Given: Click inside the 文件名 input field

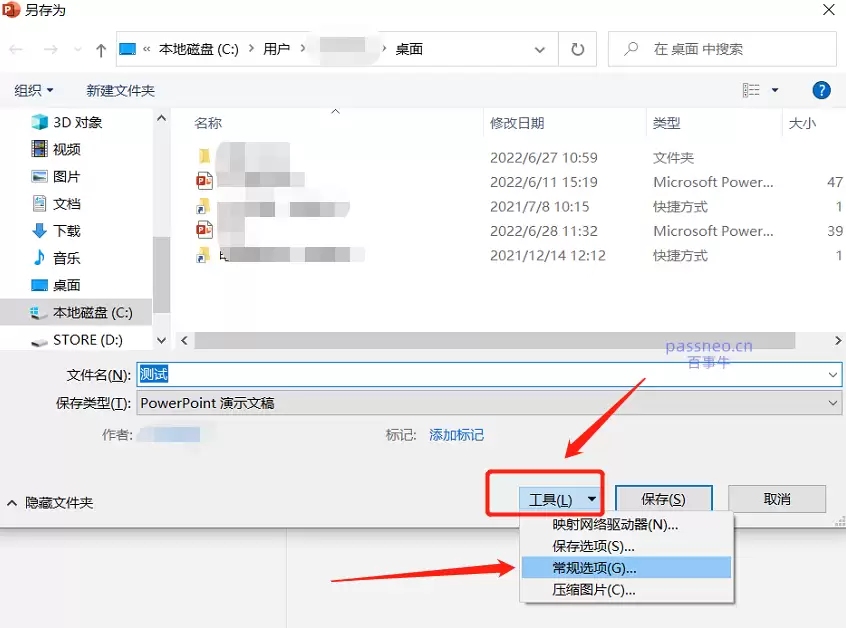Looking at the screenshot, I should pyautogui.click(x=300, y=373).
